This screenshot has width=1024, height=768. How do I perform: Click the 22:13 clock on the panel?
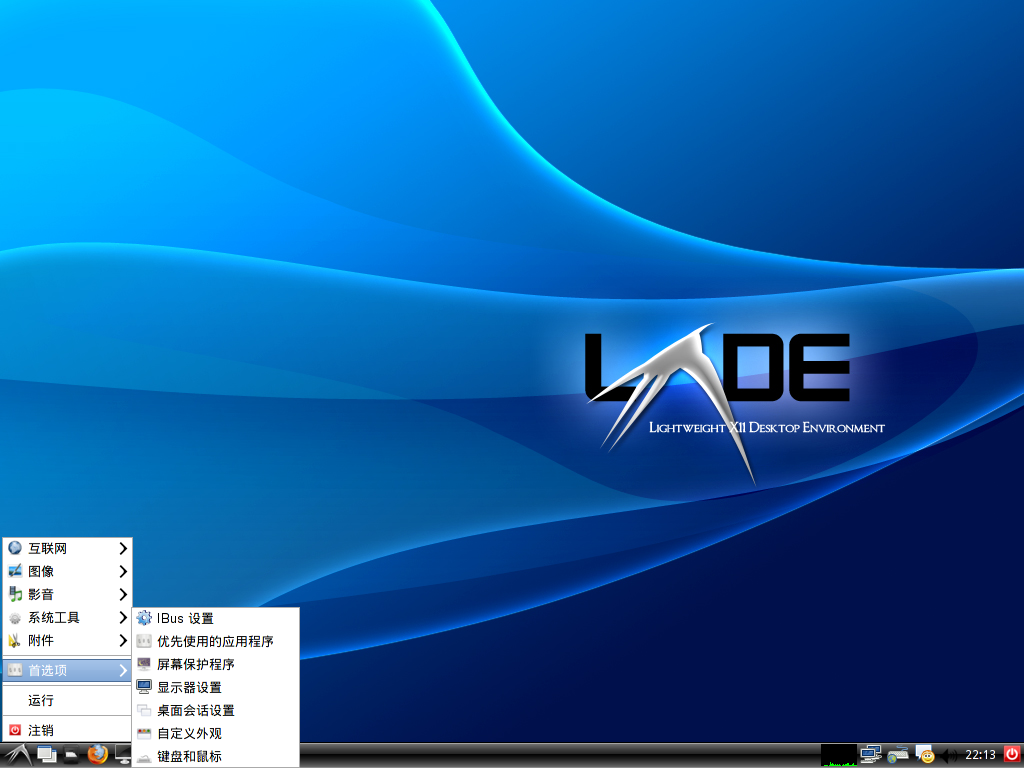click(x=980, y=755)
